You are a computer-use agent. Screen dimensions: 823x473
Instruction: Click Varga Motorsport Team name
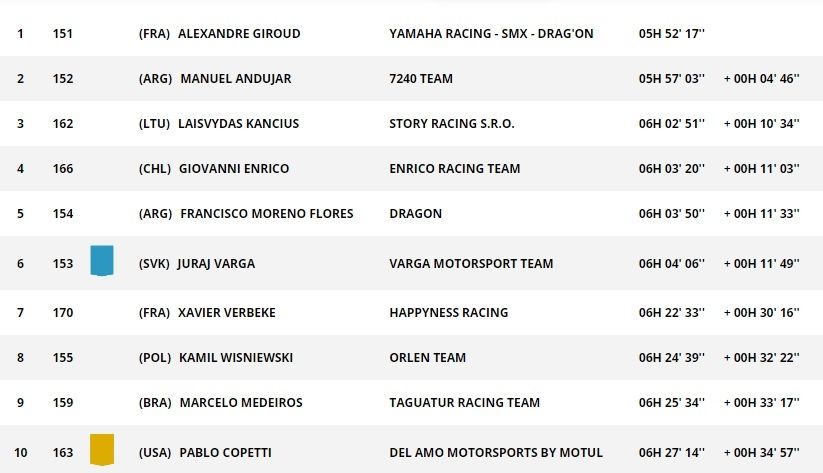[x=471, y=264]
